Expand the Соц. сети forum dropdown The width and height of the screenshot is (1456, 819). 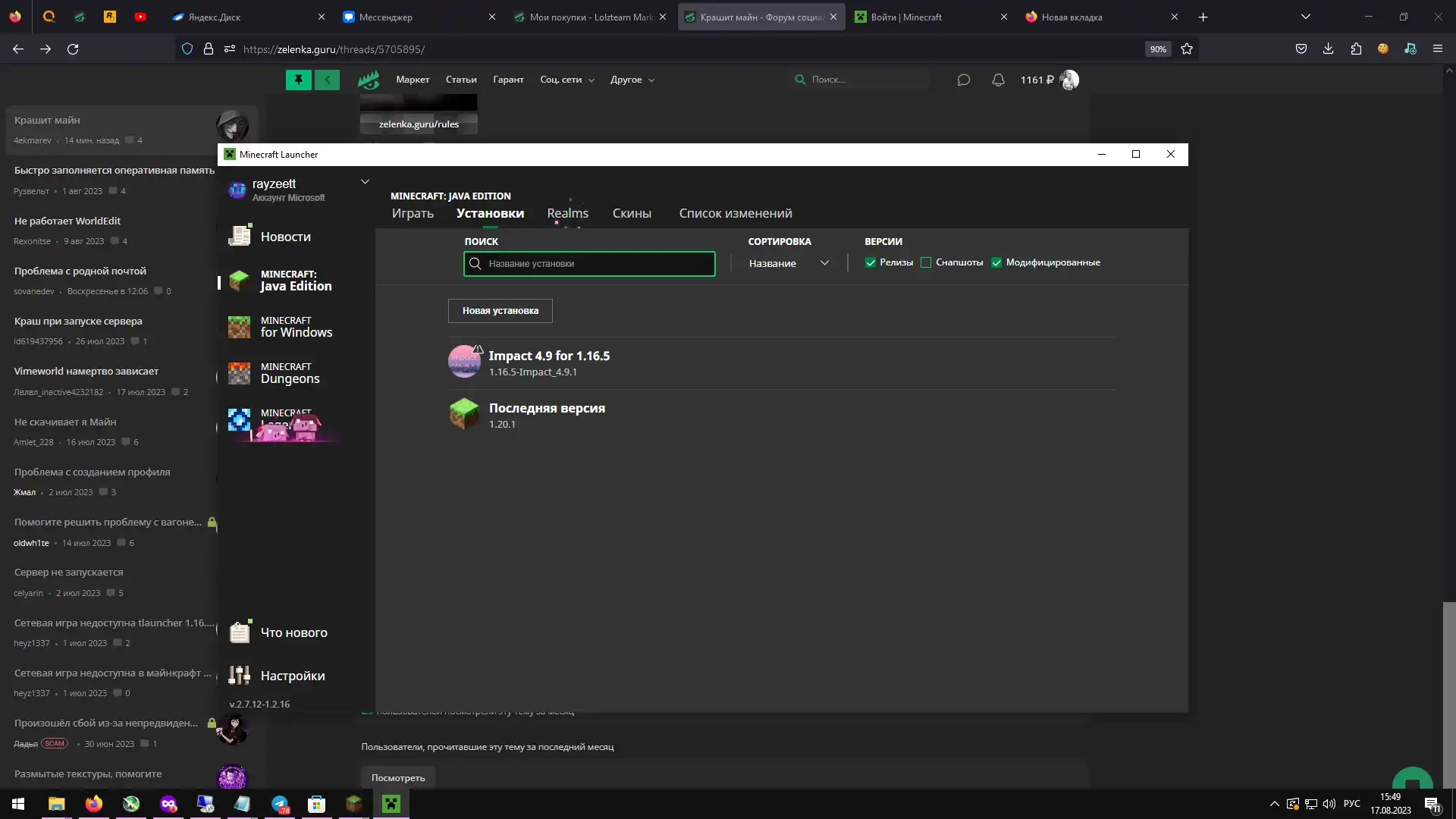[x=566, y=80]
